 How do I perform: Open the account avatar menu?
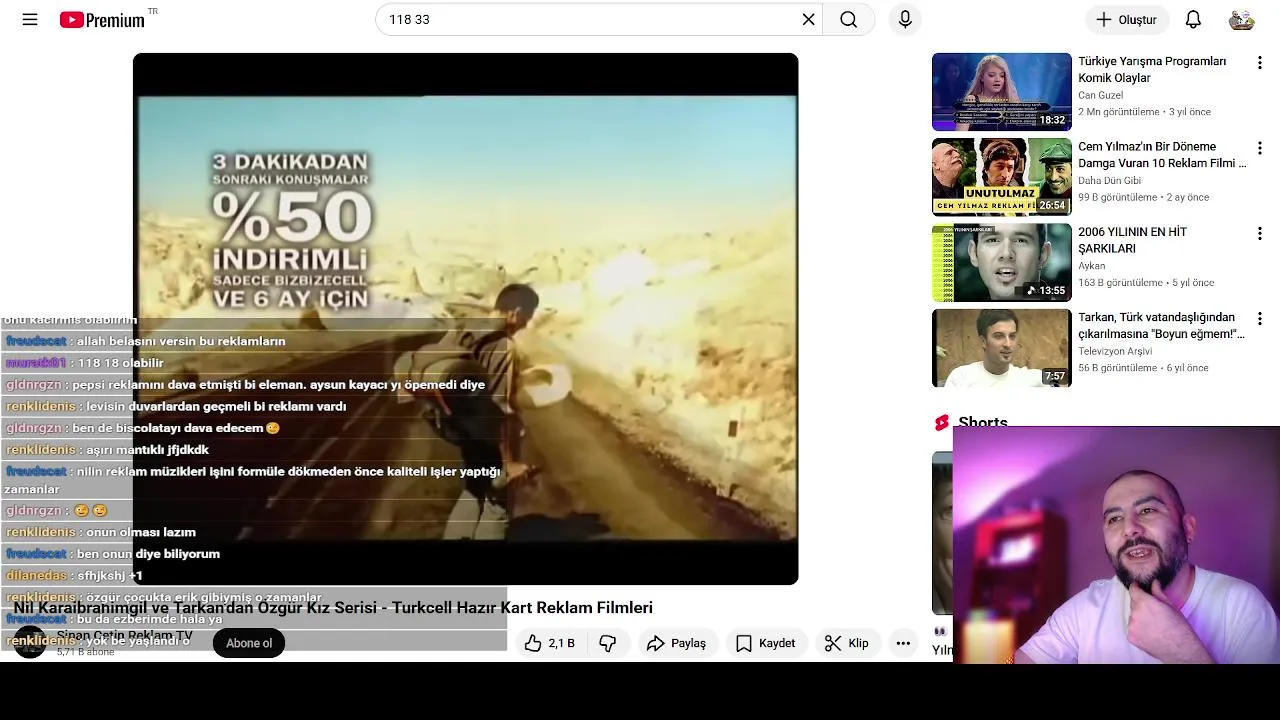click(x=1242, y=20)
